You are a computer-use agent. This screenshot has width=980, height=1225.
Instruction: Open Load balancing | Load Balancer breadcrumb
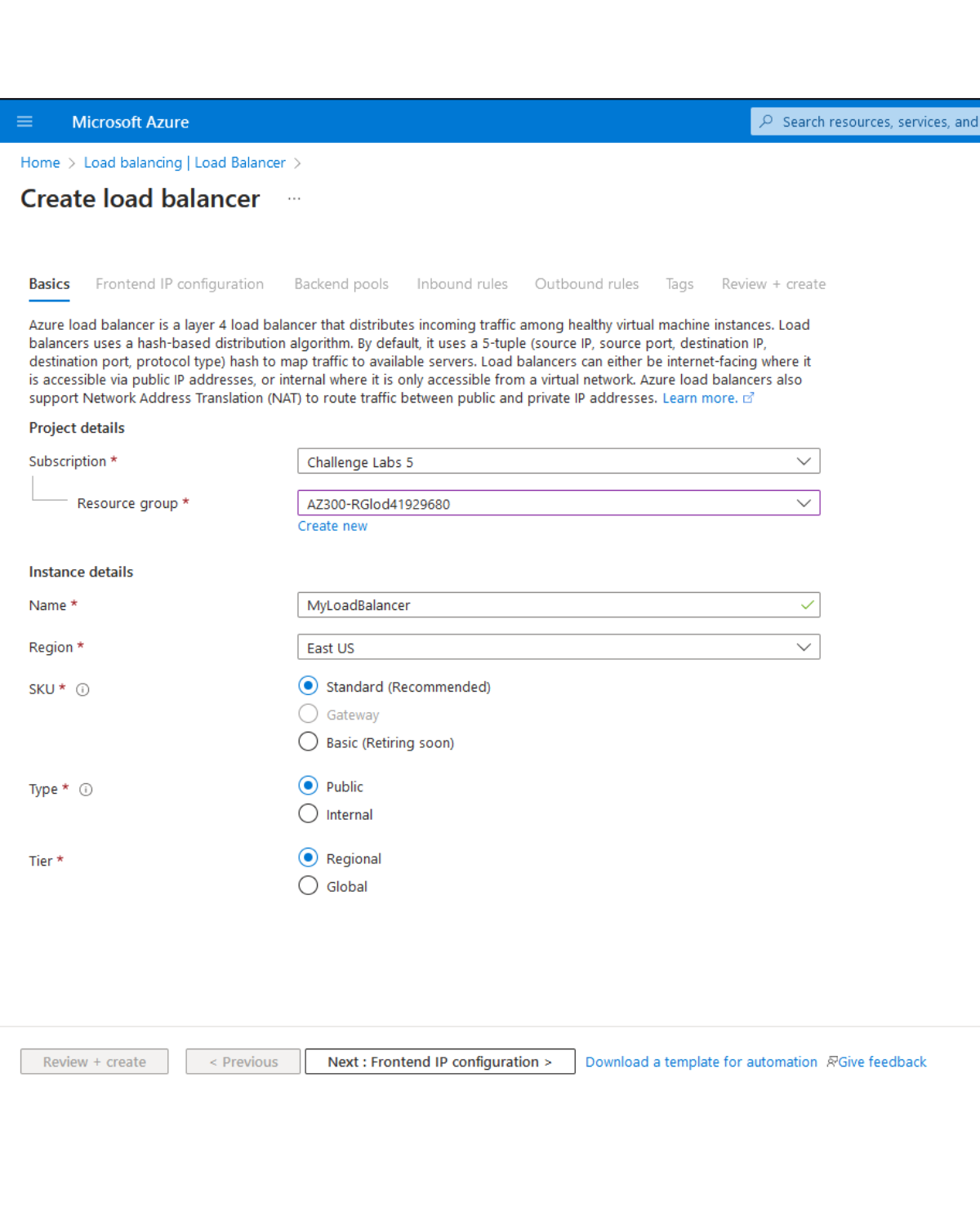185,163
